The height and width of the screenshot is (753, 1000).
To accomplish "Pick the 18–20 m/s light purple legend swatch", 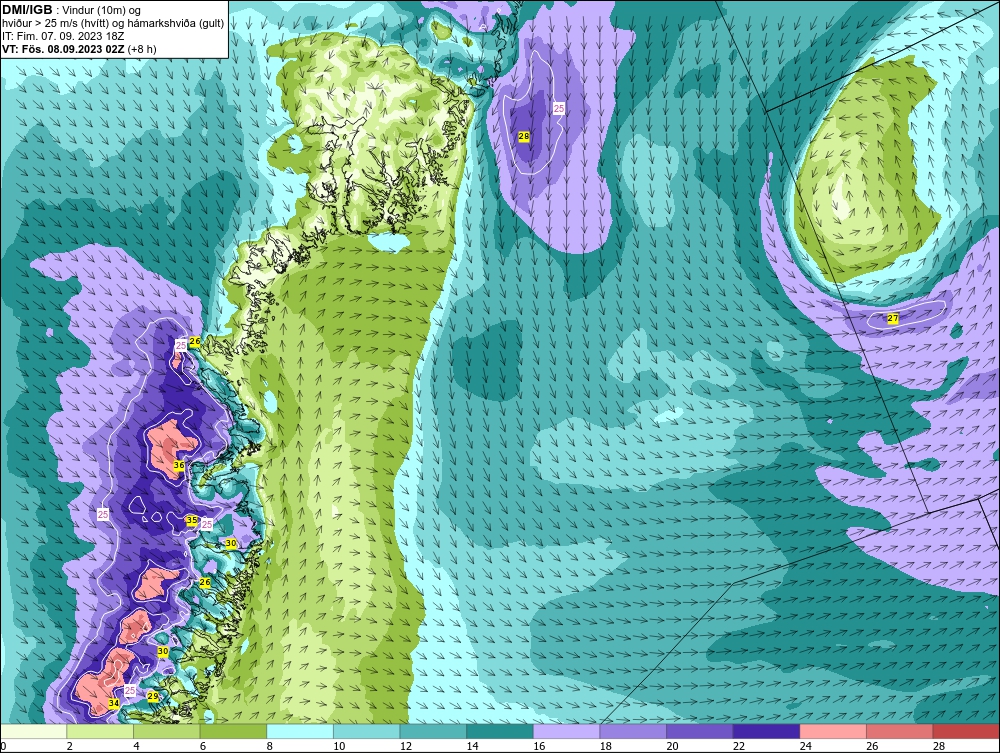I will (x=633, y=731).
